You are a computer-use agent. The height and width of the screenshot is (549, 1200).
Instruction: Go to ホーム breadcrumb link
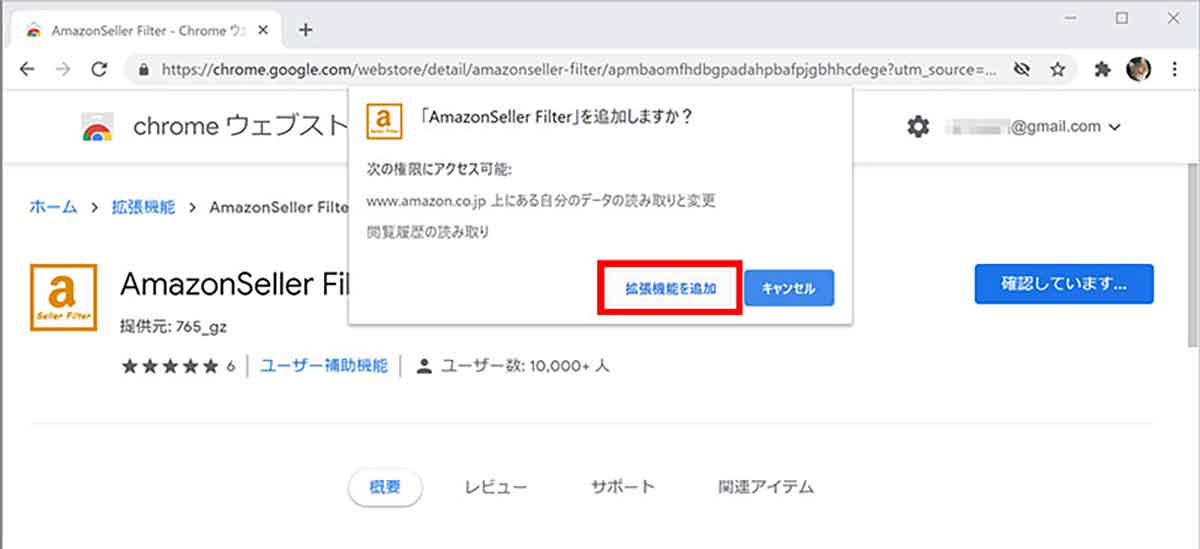[53, 207]
